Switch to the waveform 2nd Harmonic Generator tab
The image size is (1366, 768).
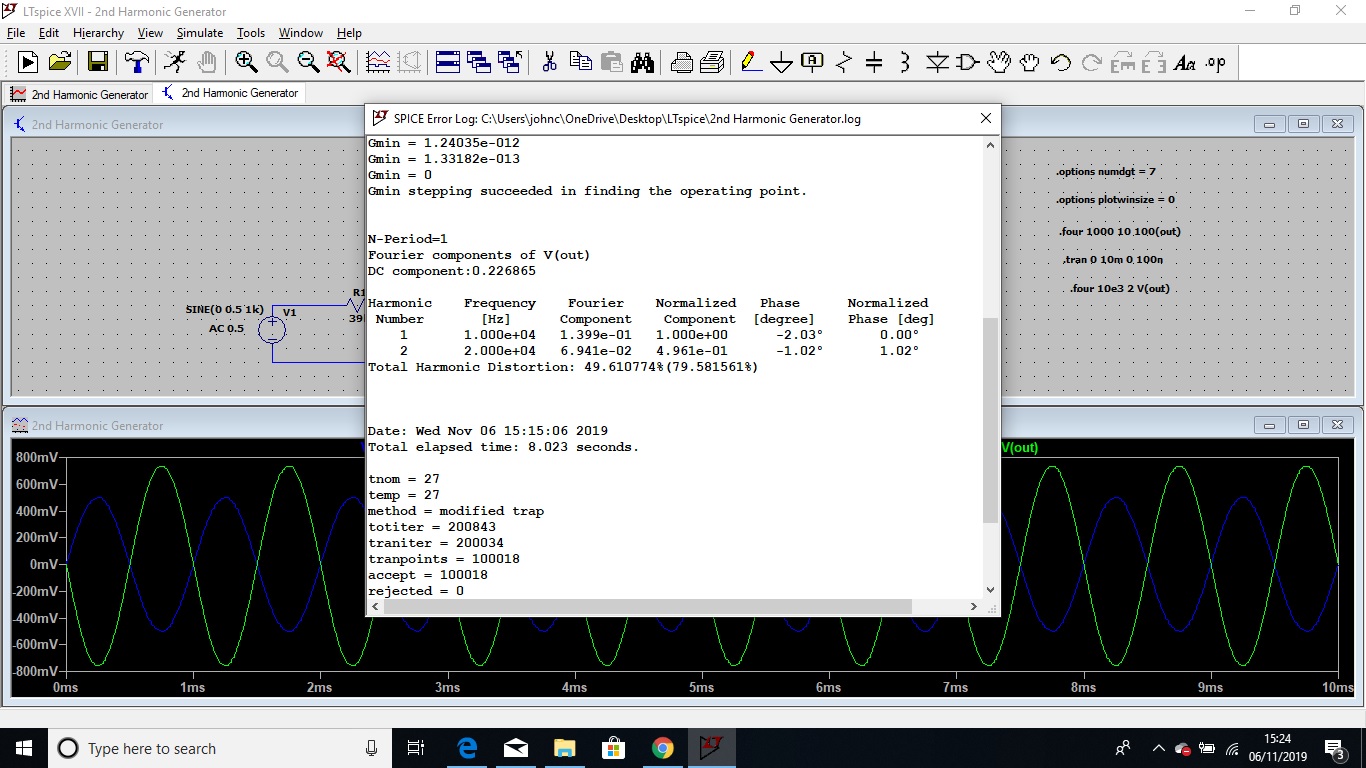click(x=79, y=94)
